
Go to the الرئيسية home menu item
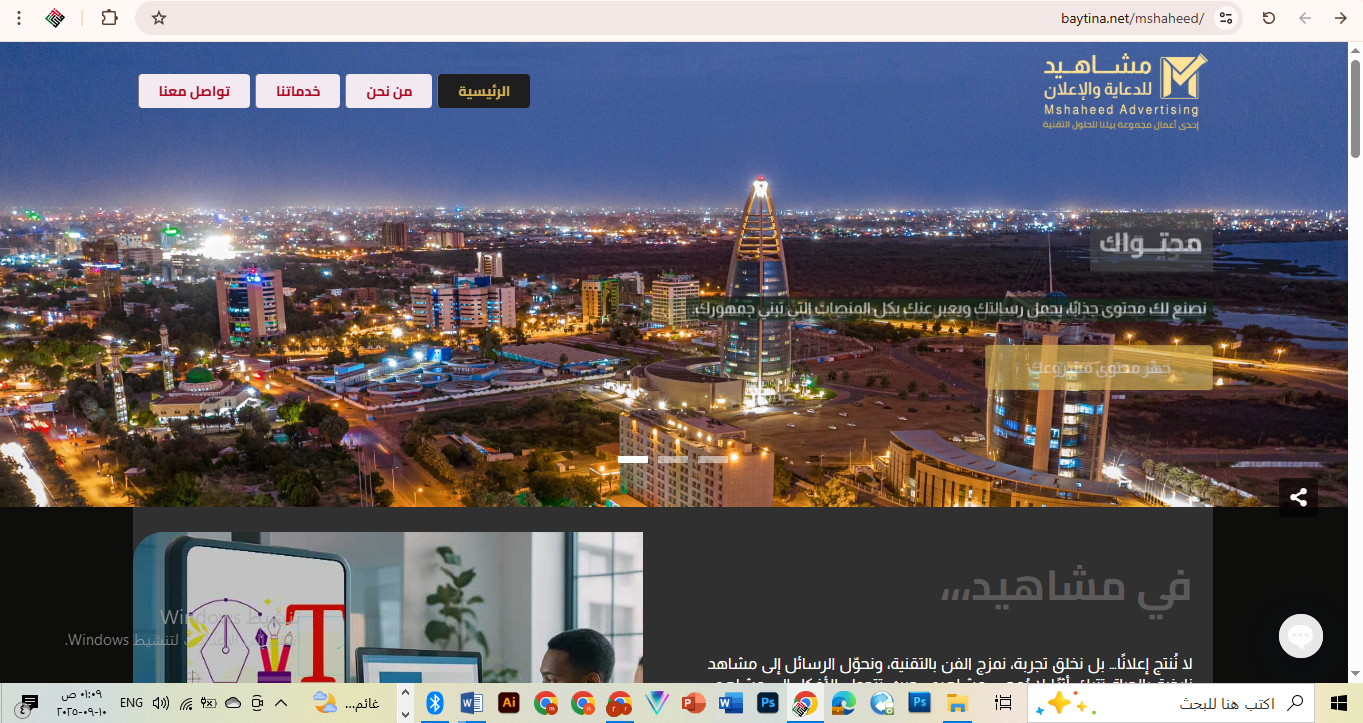(x=484, y=91)
